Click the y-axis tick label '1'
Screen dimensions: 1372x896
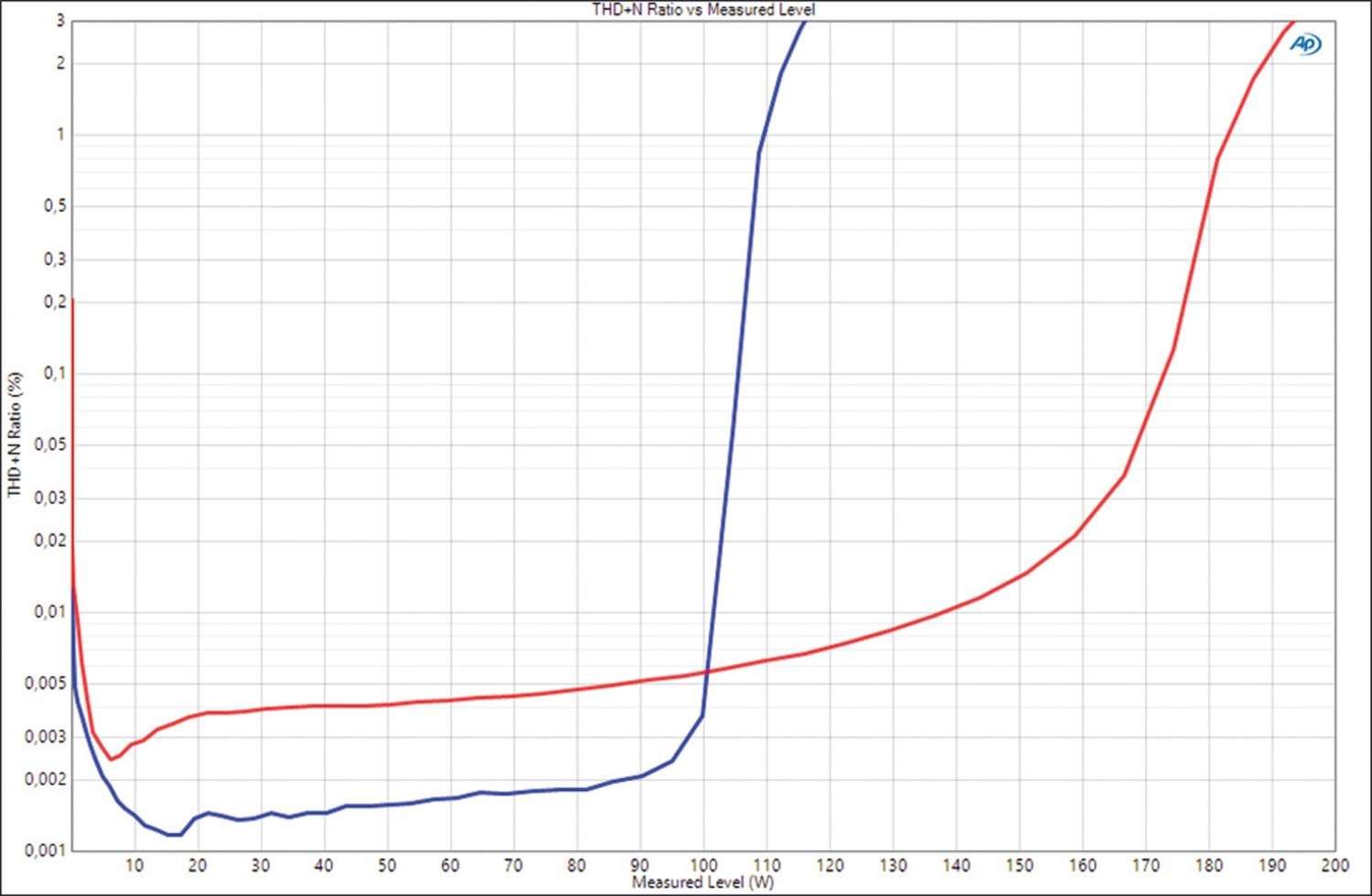pos(60,134)
